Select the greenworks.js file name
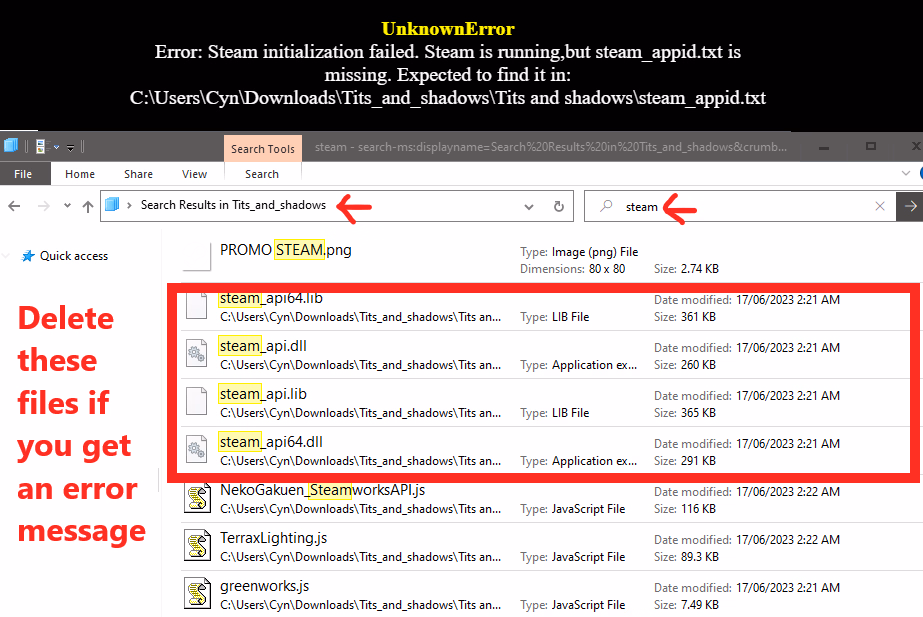 point(264,586)
